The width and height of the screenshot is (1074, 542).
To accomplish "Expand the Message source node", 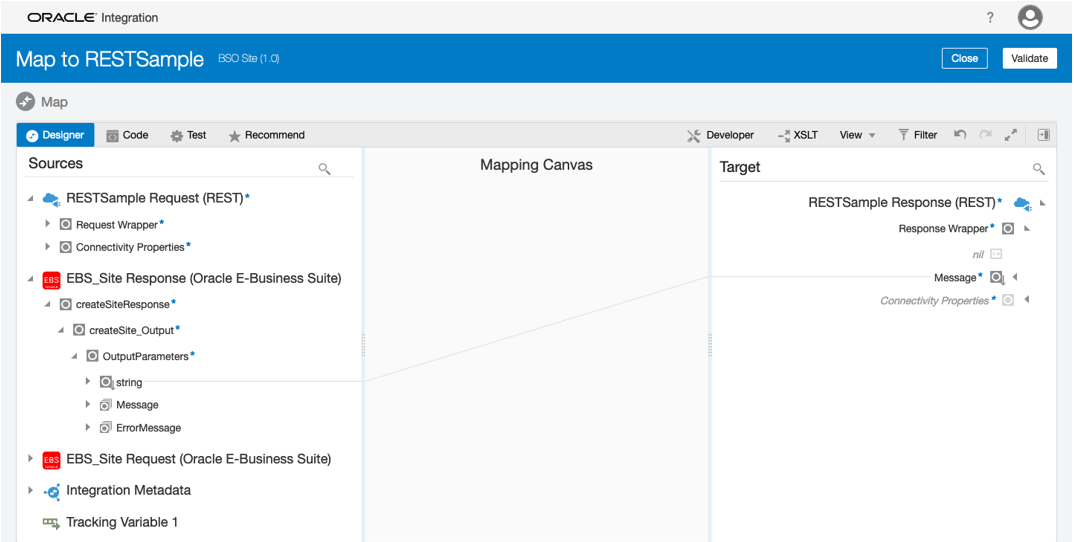I will (88, 404).
